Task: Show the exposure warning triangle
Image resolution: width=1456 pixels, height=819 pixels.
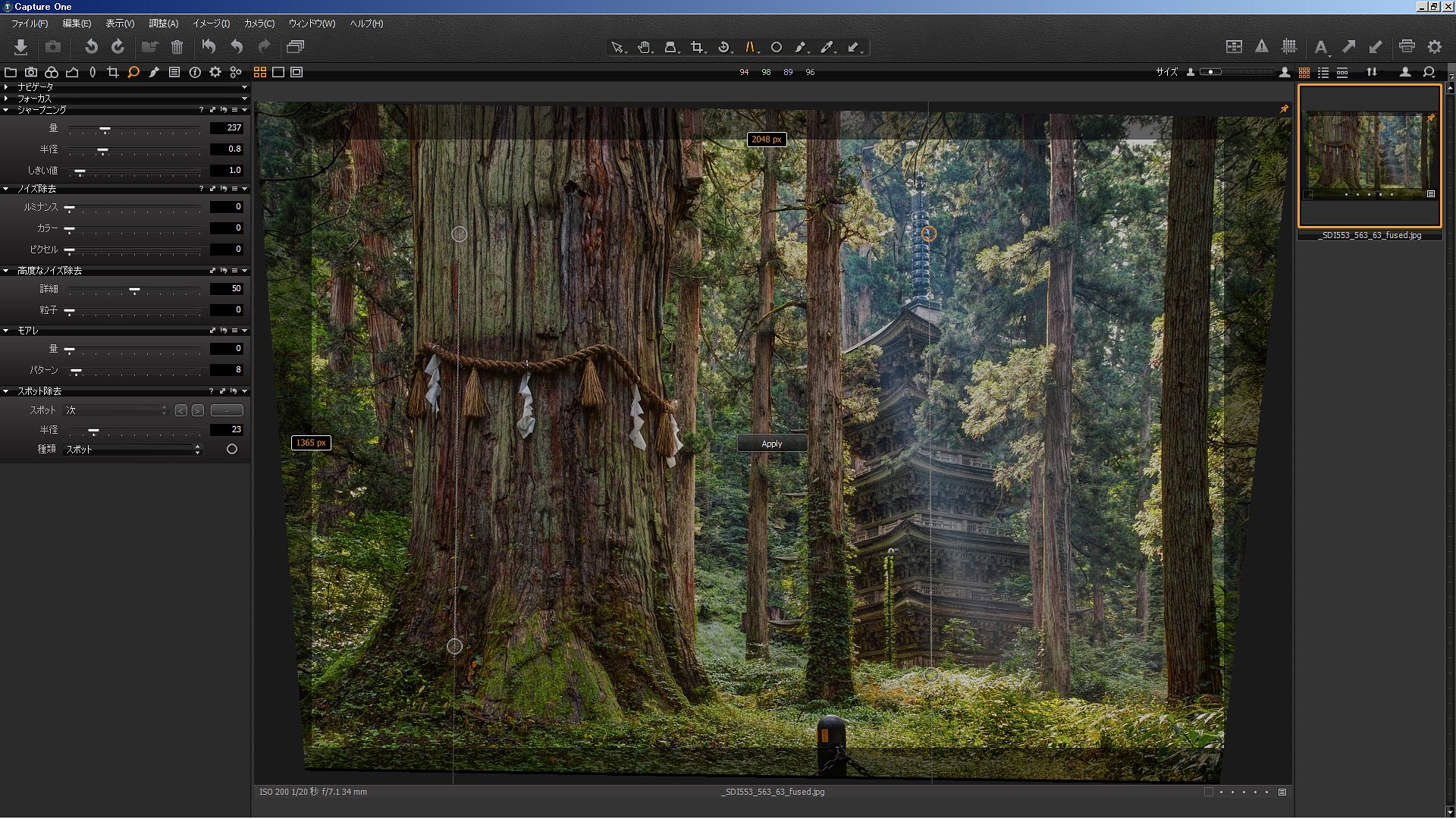Action: [x=1261, y=46]
